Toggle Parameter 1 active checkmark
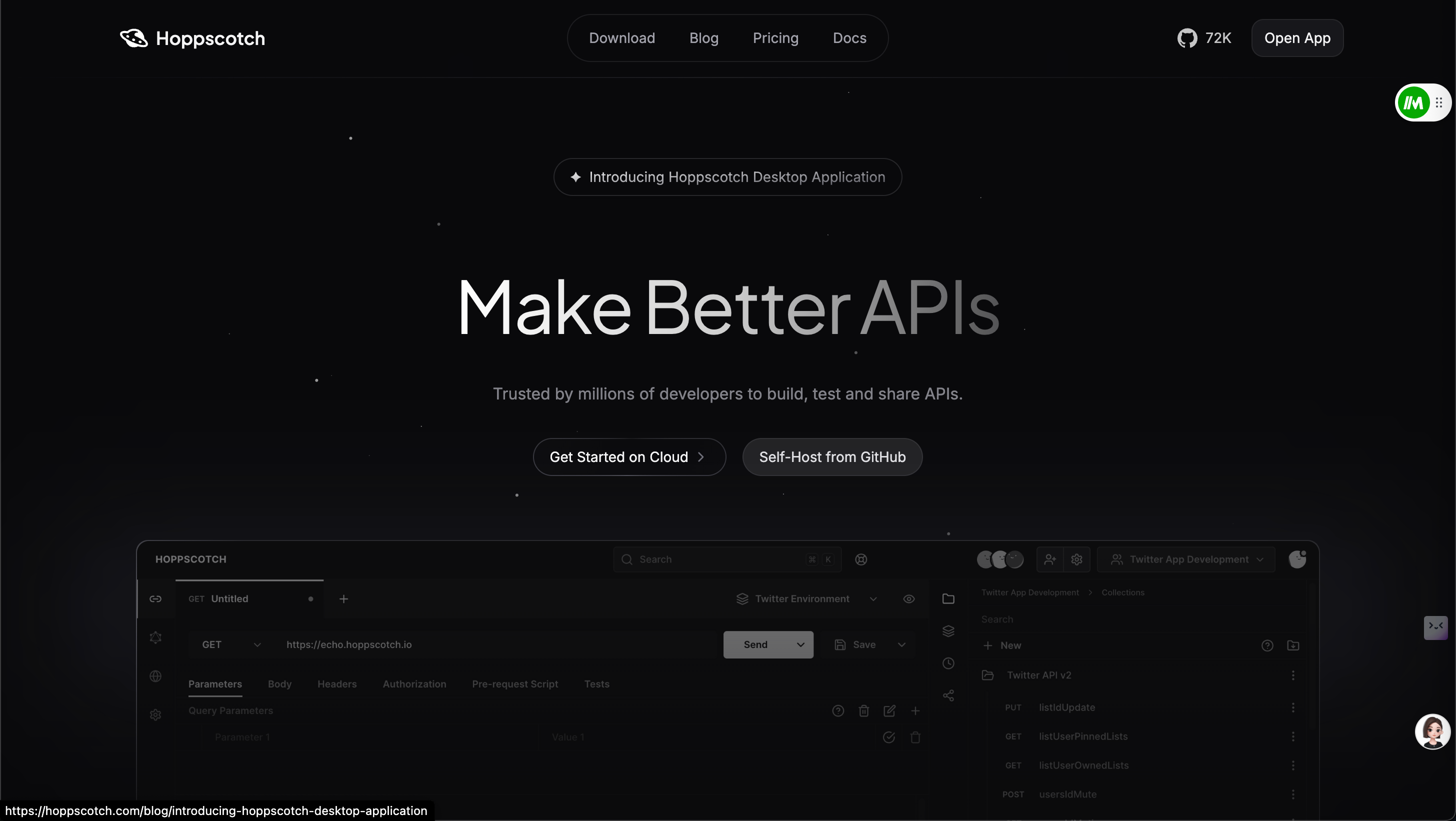This screenshot has width=1456, height=821. (x=889, y=737)
